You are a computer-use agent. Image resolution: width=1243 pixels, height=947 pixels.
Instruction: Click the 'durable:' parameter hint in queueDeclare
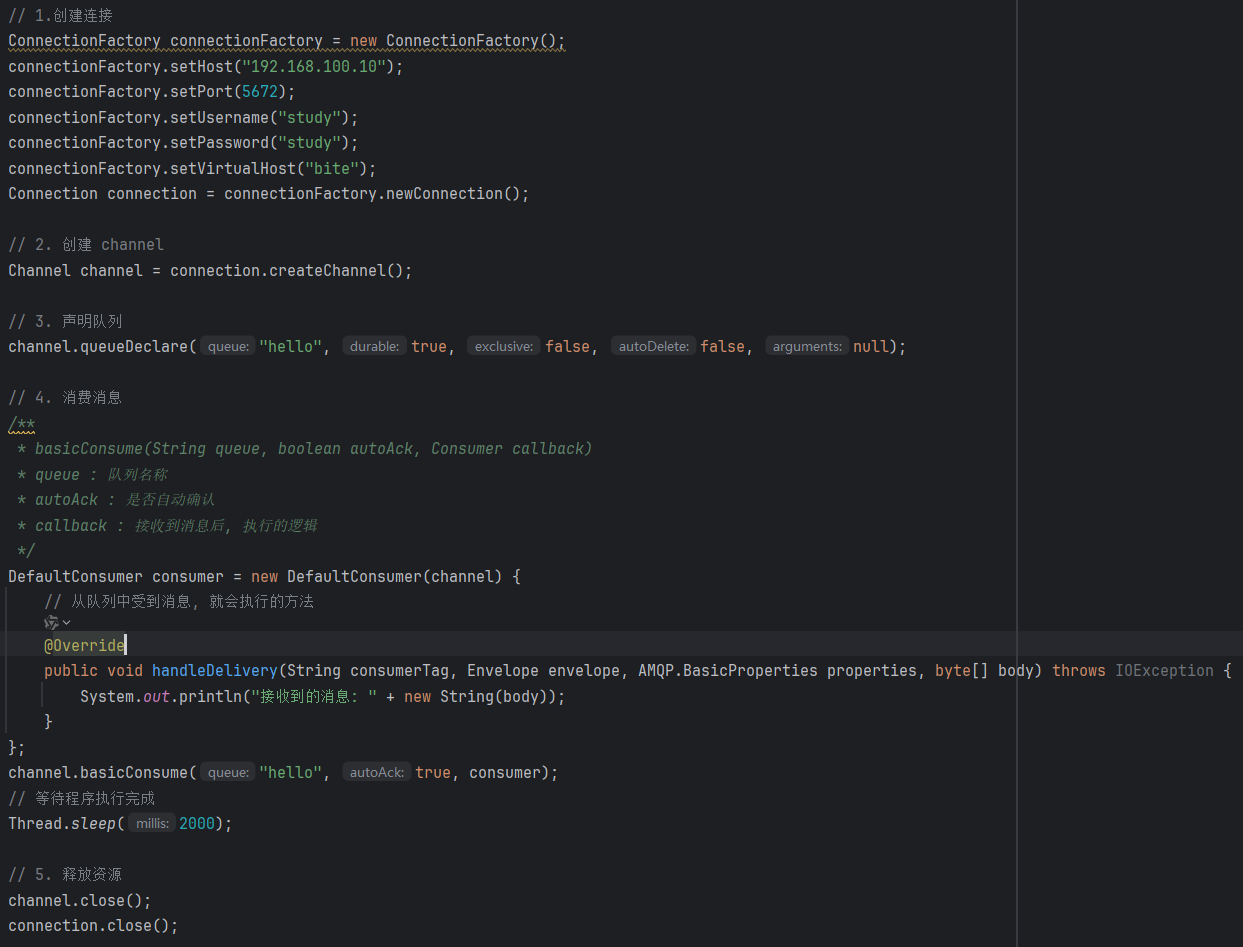375,346
